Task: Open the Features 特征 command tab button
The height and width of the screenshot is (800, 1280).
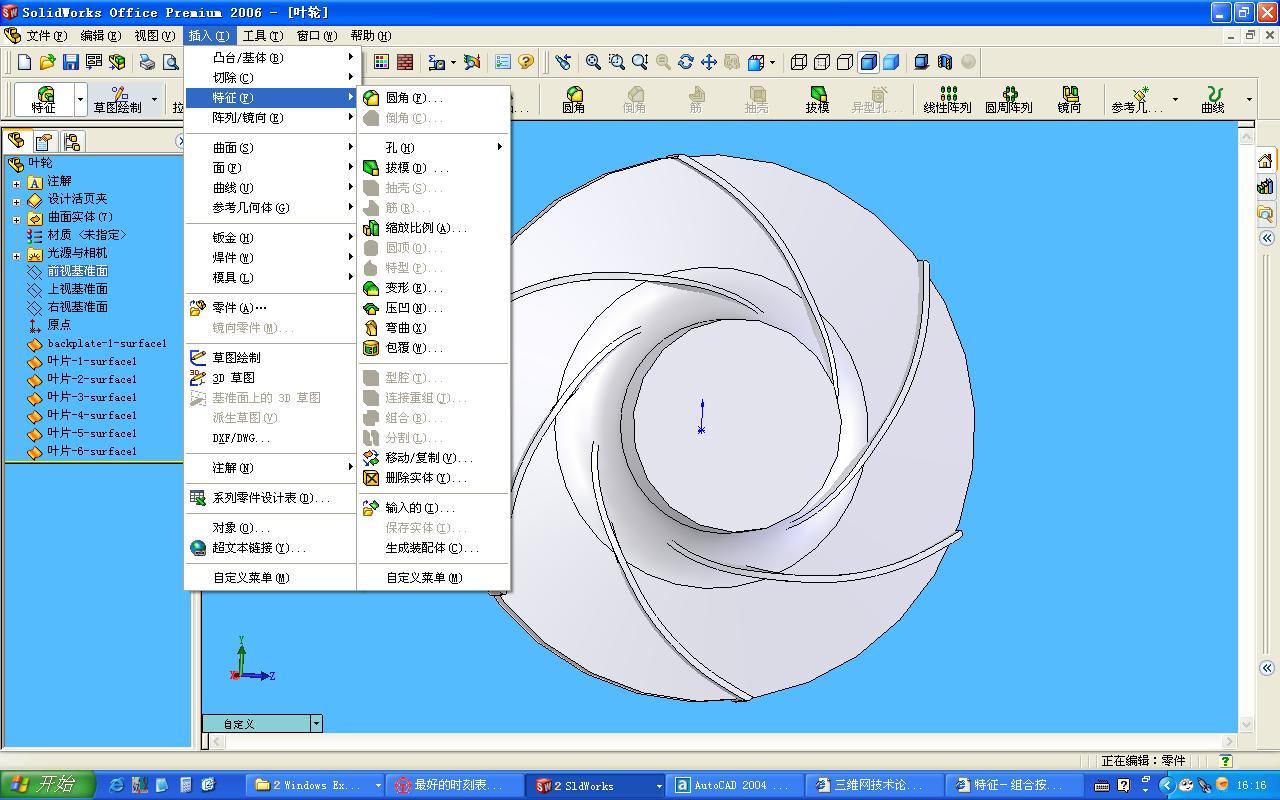Action: pyautogui.click(x=45, y=100)
